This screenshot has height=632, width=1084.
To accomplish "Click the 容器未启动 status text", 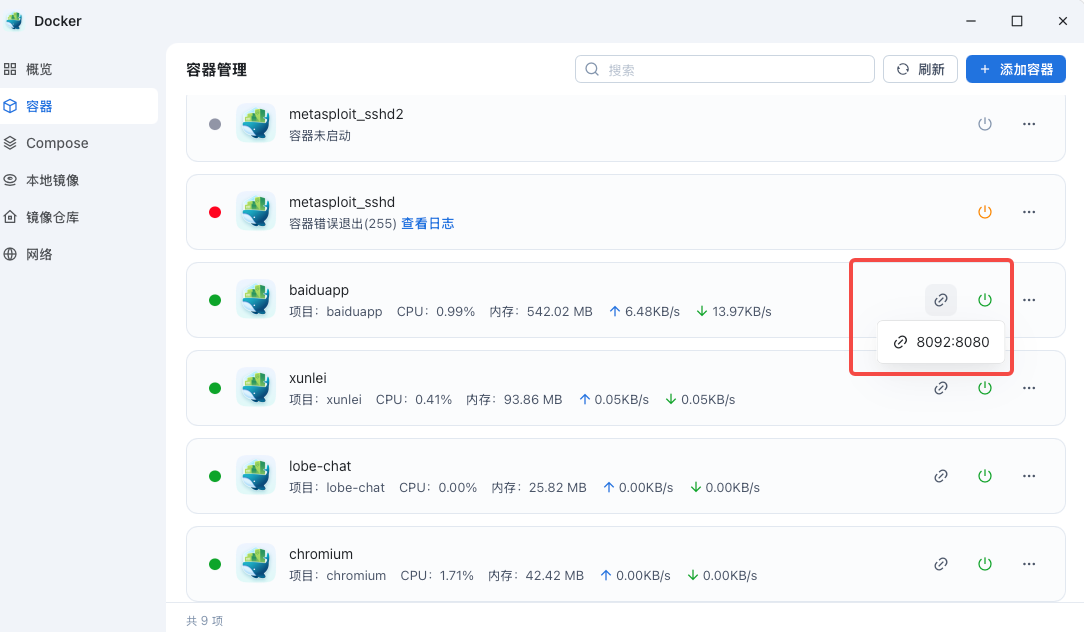I will pyautogui.click(x=319, y=136).
